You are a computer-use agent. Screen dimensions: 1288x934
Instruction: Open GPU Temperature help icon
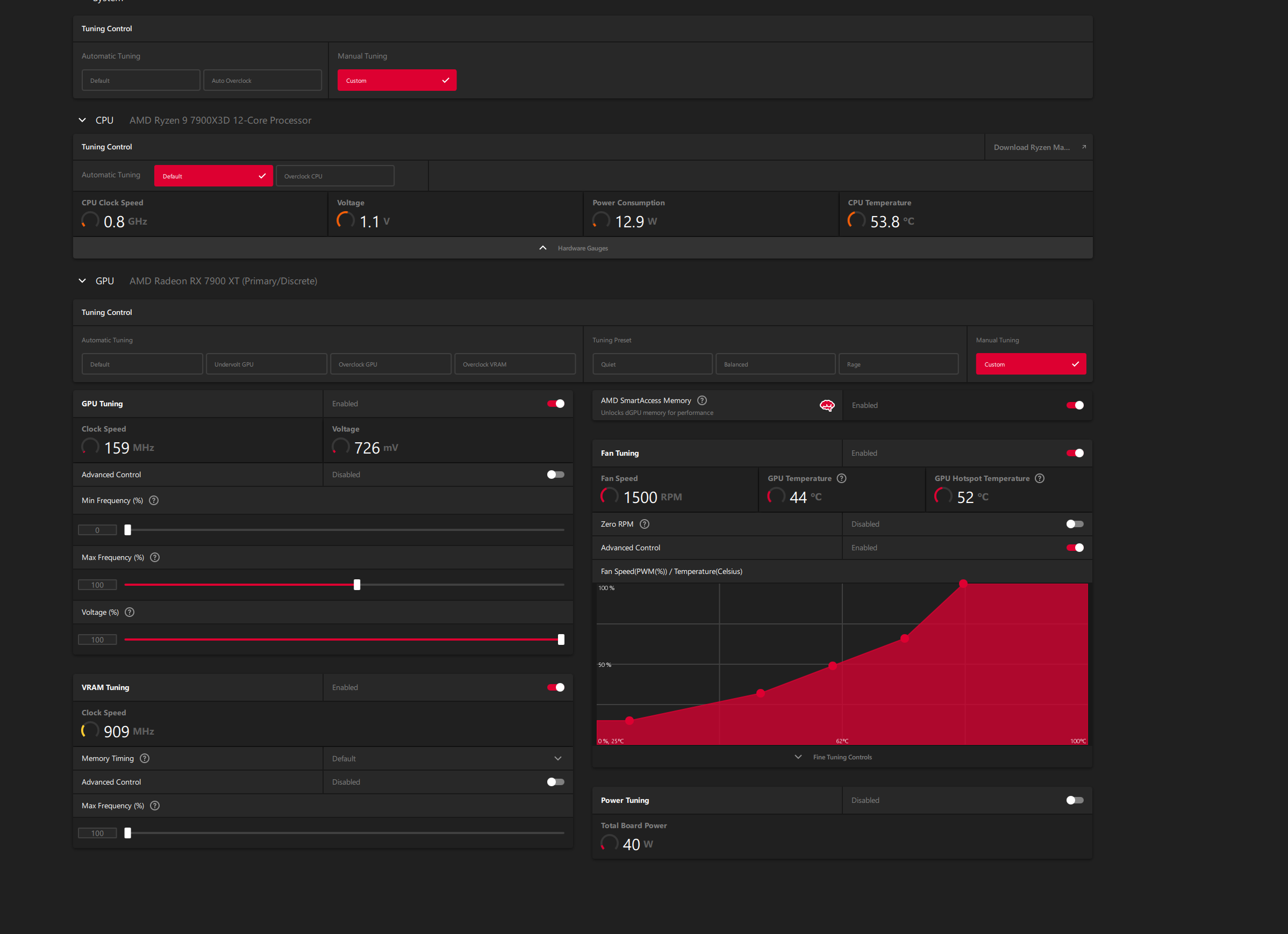(x=842, y=478)
